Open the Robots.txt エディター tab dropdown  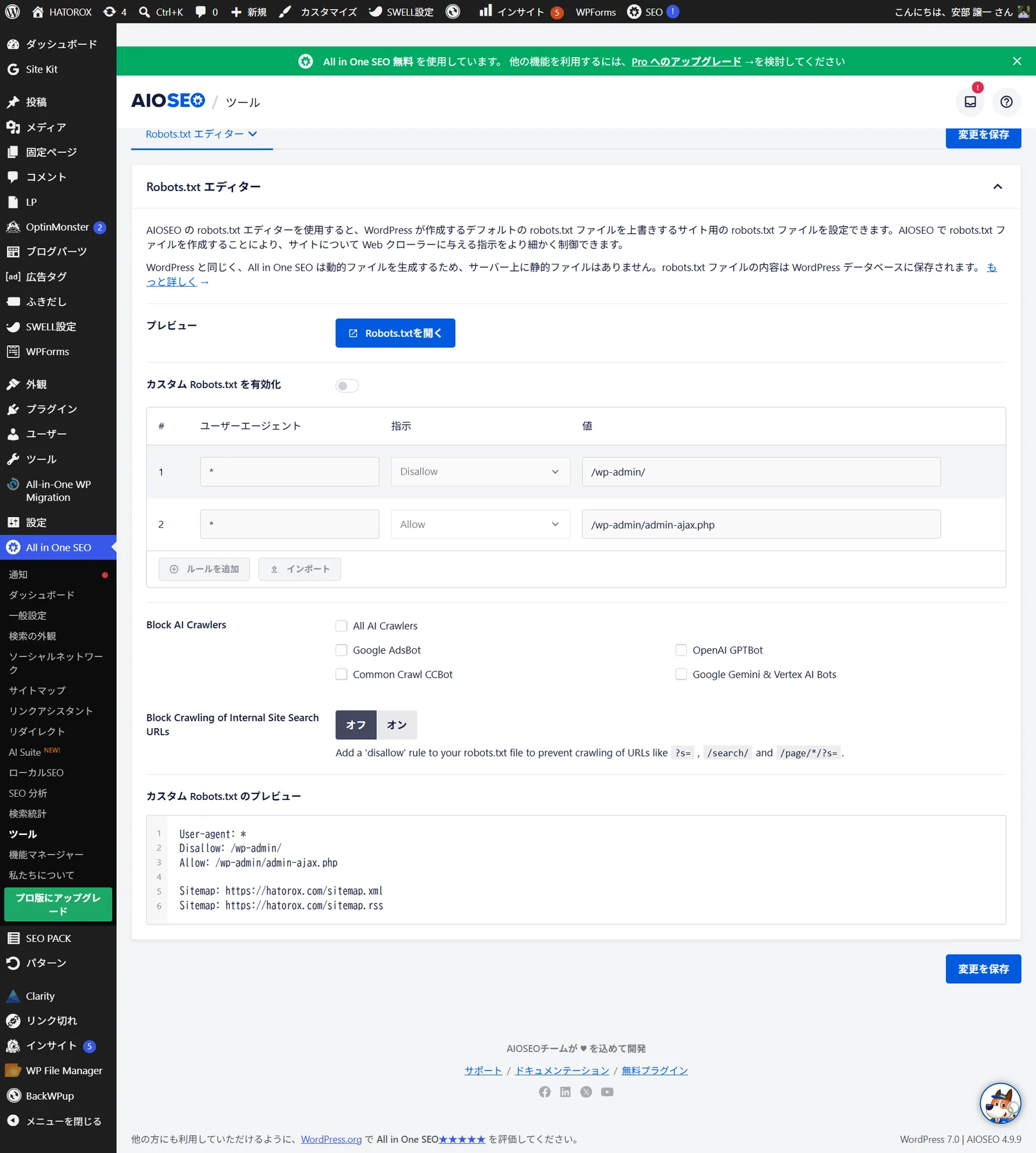tap(202, 134)
